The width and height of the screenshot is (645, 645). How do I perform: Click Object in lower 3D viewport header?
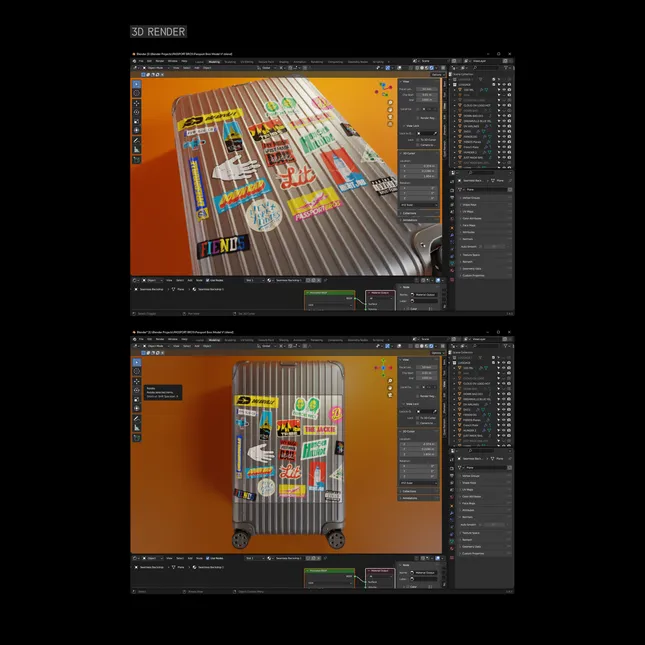pos(207,346)
